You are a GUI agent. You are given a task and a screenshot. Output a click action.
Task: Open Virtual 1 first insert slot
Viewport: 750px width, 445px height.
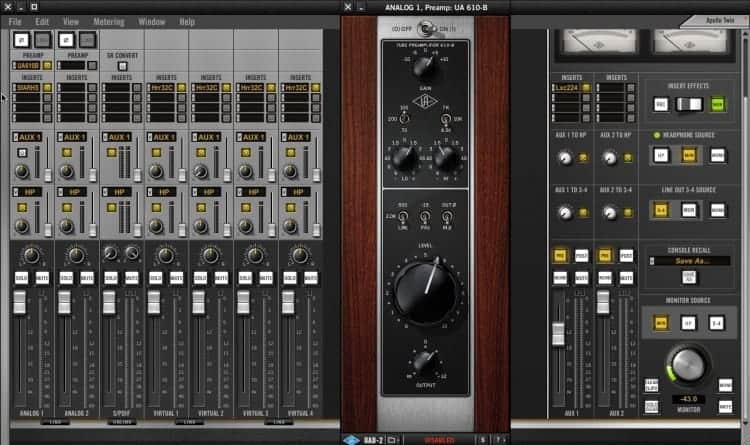click(161, 88)
